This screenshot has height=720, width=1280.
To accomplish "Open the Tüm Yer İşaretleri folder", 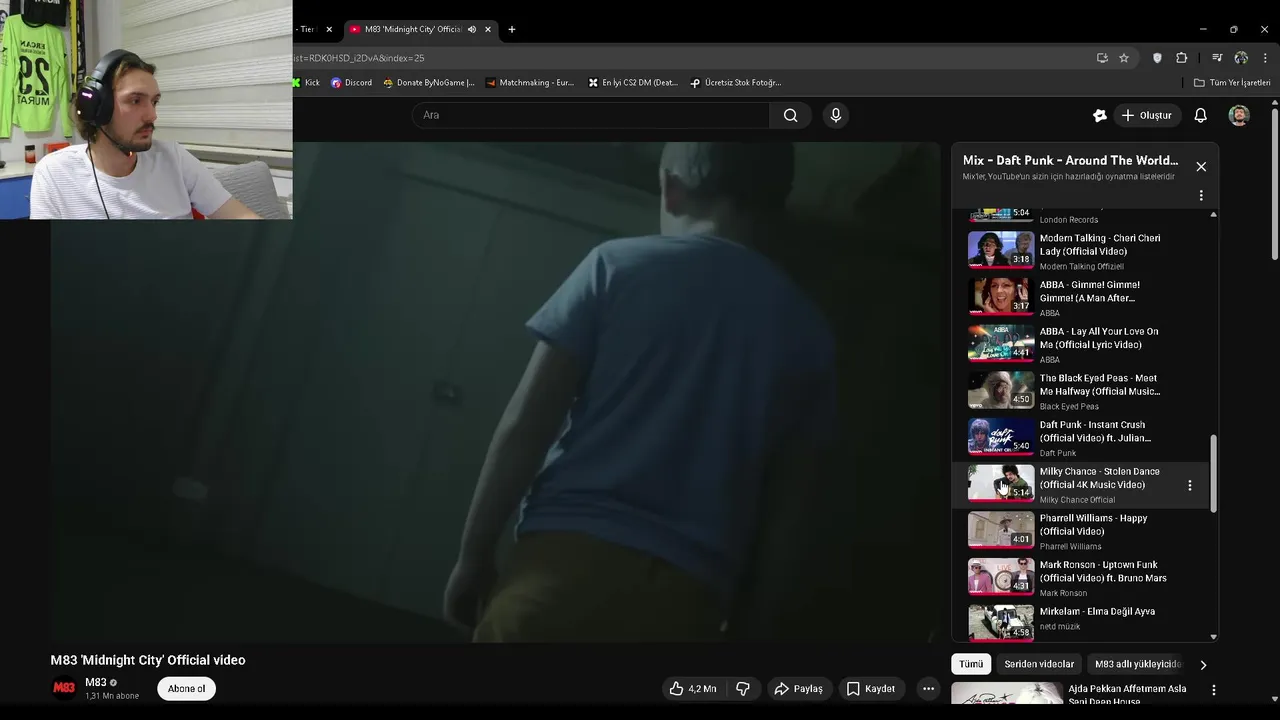I will tap(1232, 83).
